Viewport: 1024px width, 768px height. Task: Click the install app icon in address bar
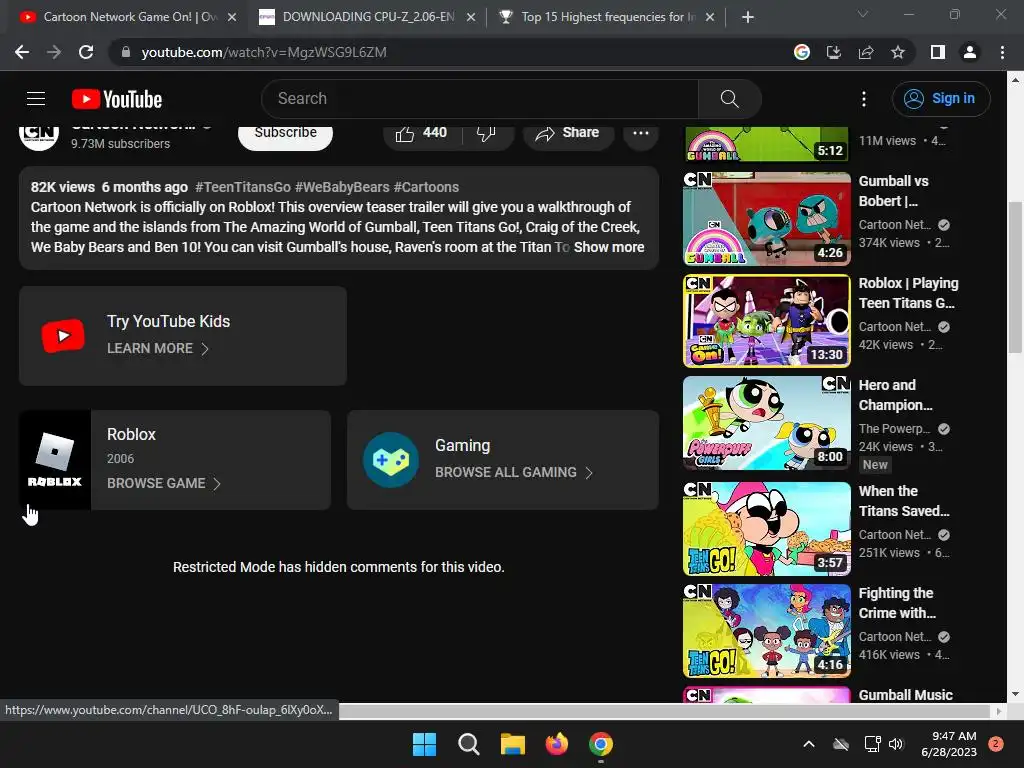click(x=833, y=52)
